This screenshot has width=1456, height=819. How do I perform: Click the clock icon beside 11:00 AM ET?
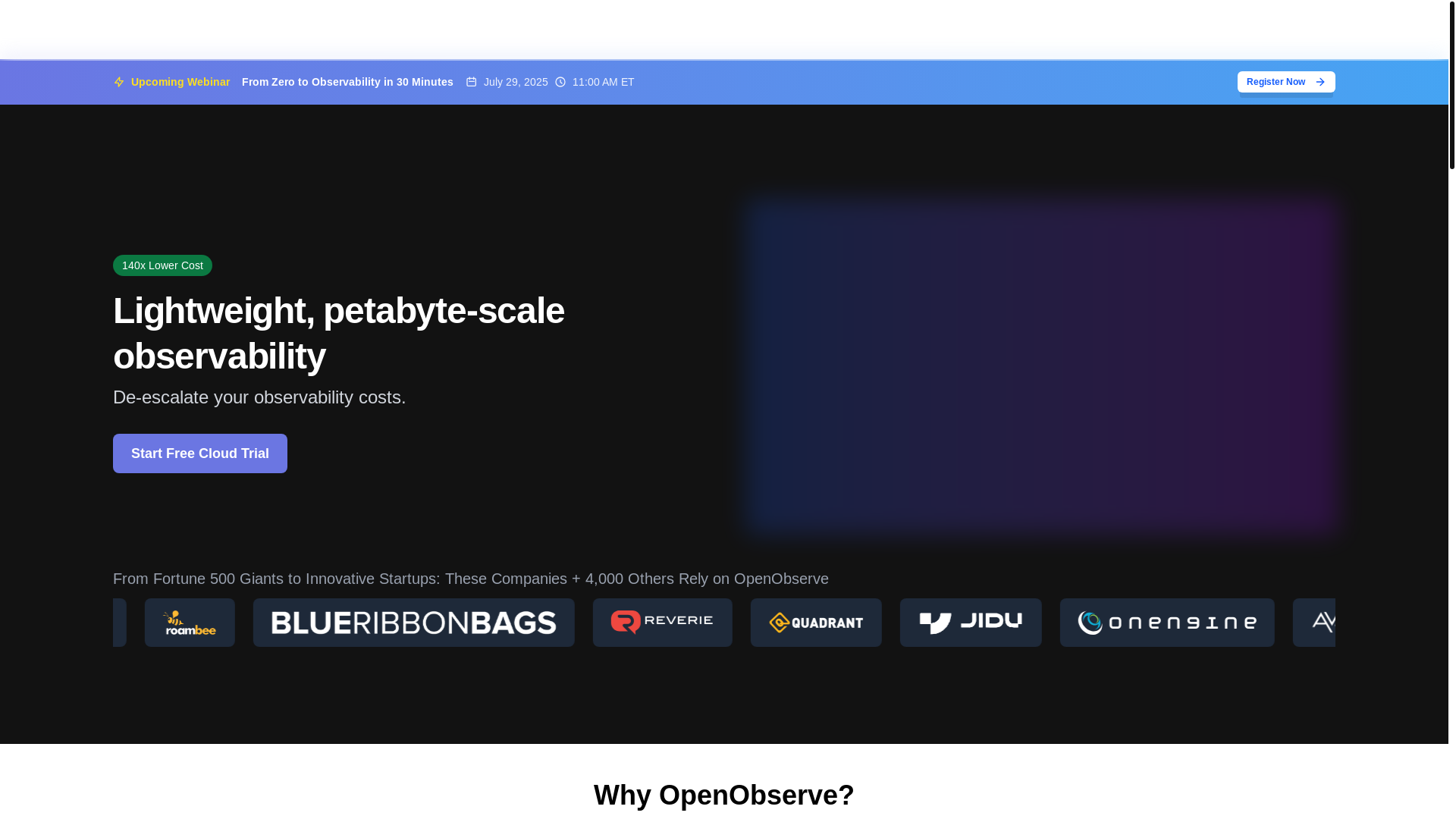(x=560, y=82)
